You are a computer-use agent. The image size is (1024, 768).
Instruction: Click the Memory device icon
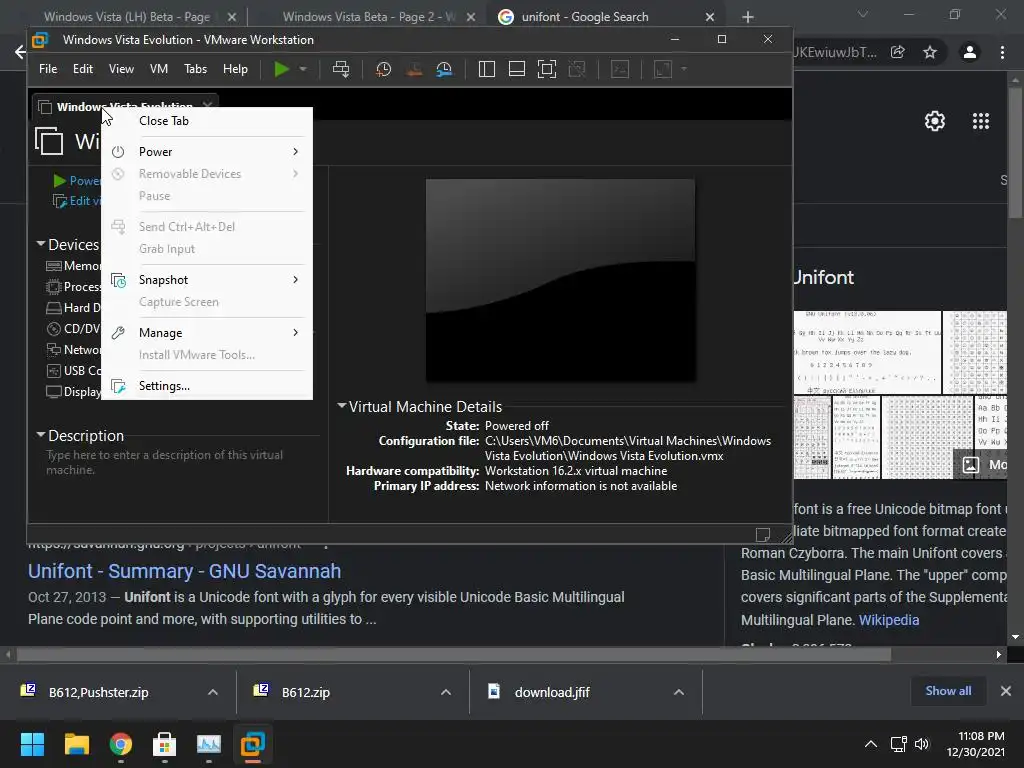tap(54, 266)
